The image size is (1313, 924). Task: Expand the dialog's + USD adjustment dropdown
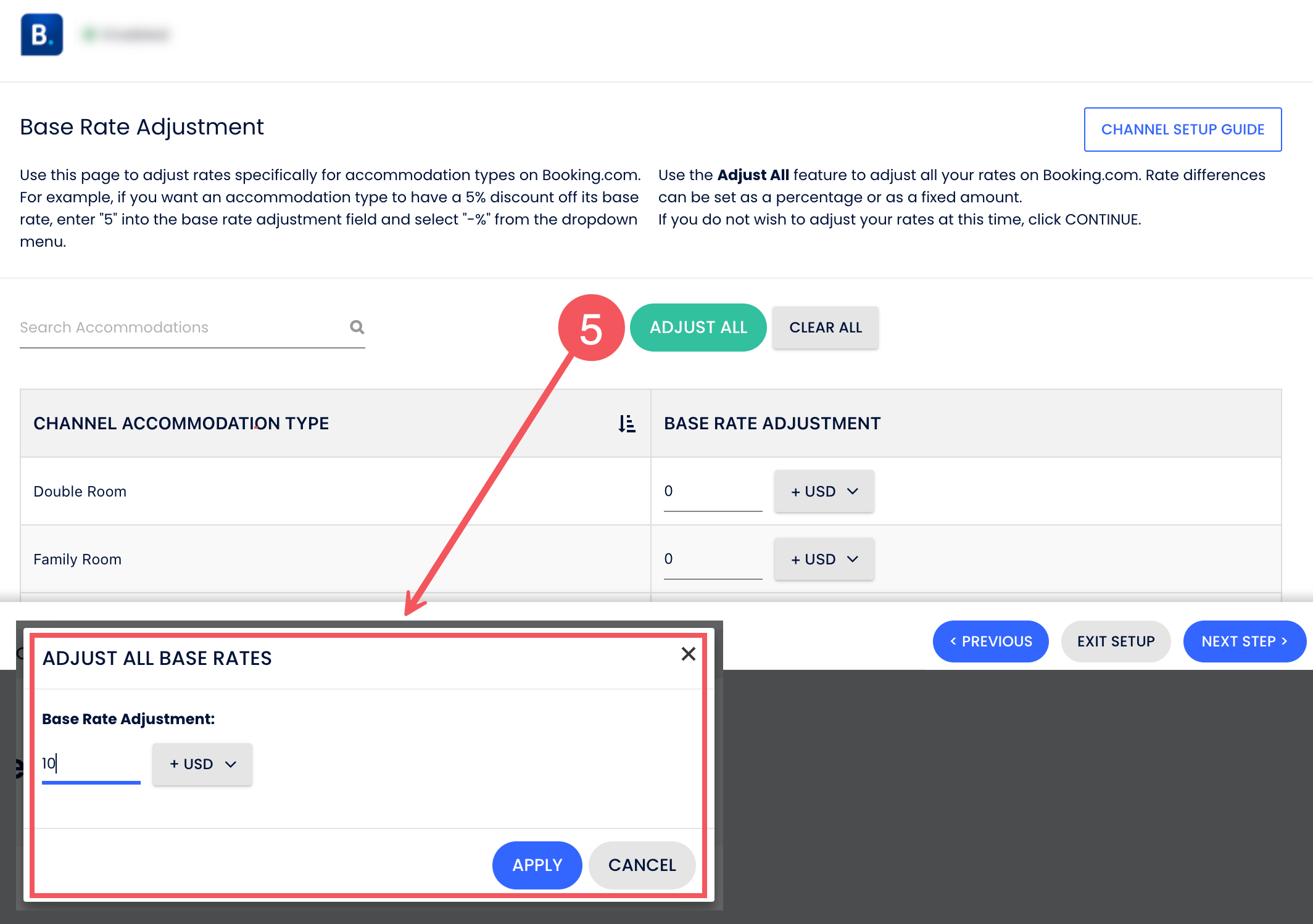[x=202, y=764]
